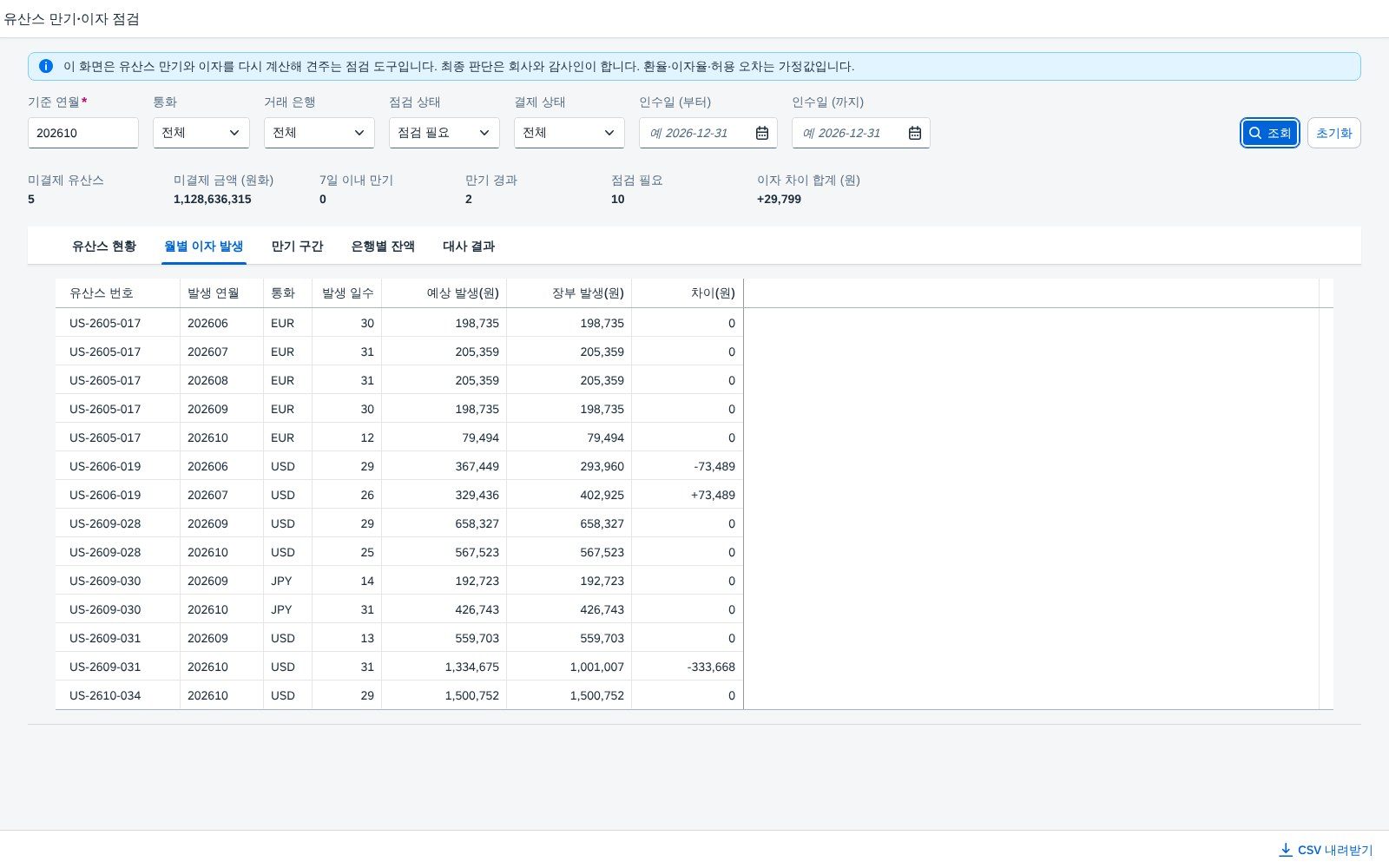Click the 발생 일수 column header

[347, 293]
